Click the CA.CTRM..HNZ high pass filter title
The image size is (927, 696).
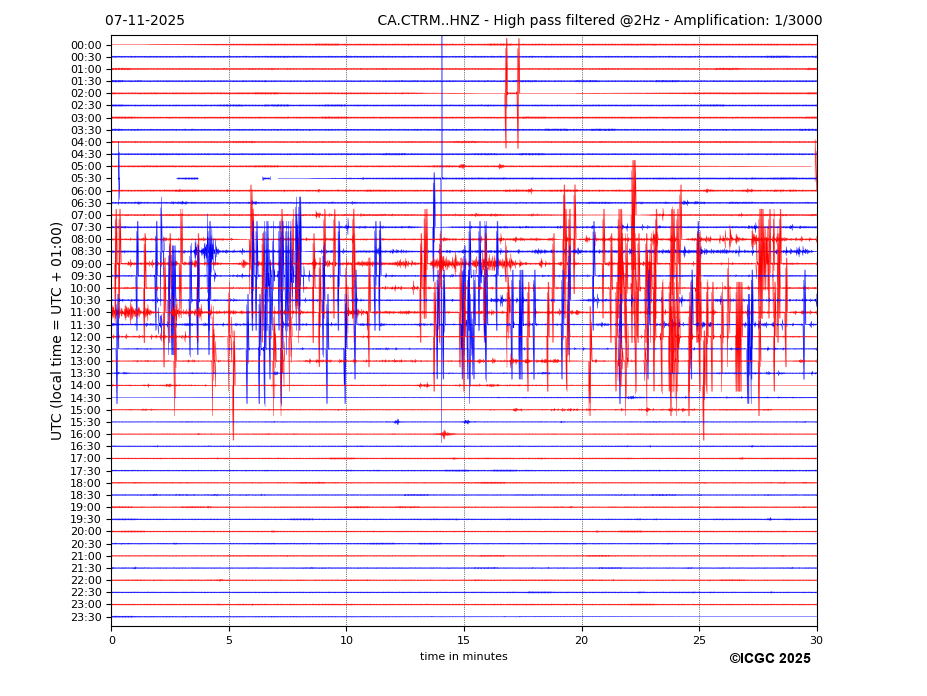(599, 21)
